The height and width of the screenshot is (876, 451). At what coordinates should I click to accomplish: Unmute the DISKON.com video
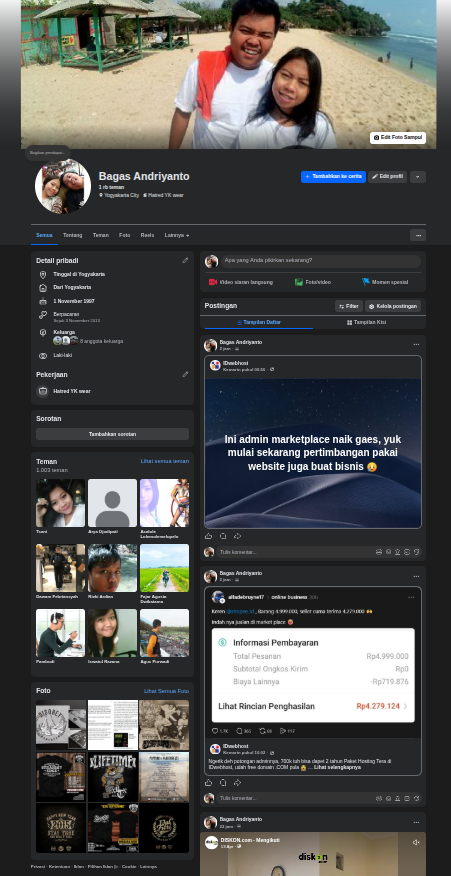pos(416,842)
